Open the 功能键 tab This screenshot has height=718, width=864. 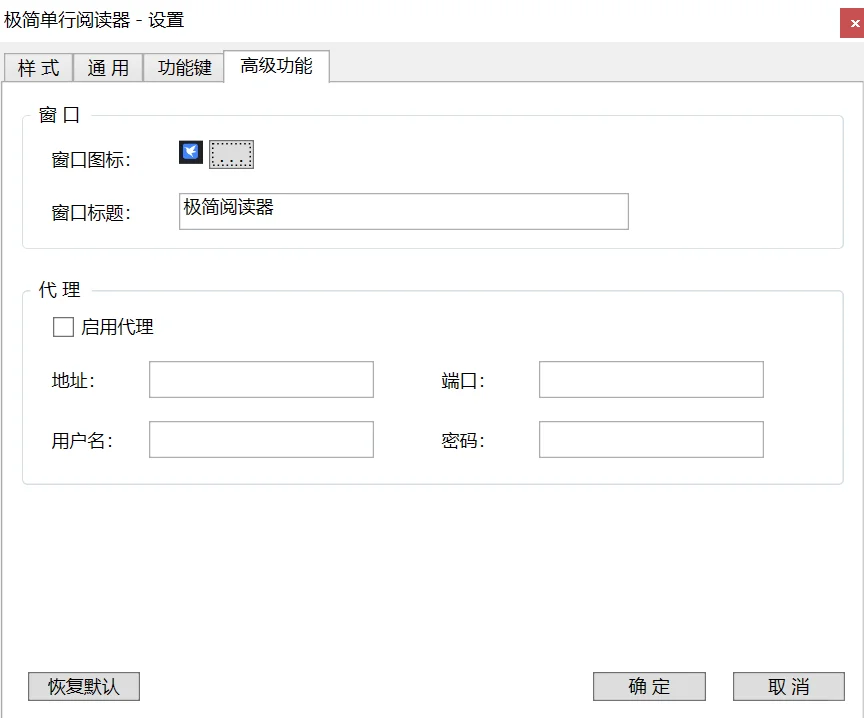[x=184, y=68]
